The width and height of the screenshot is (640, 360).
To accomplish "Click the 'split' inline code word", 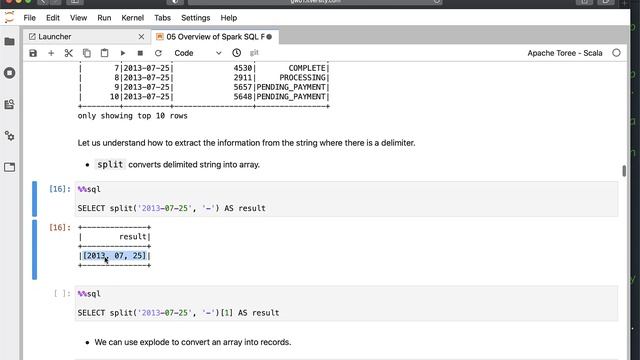I will pos(110,164).
